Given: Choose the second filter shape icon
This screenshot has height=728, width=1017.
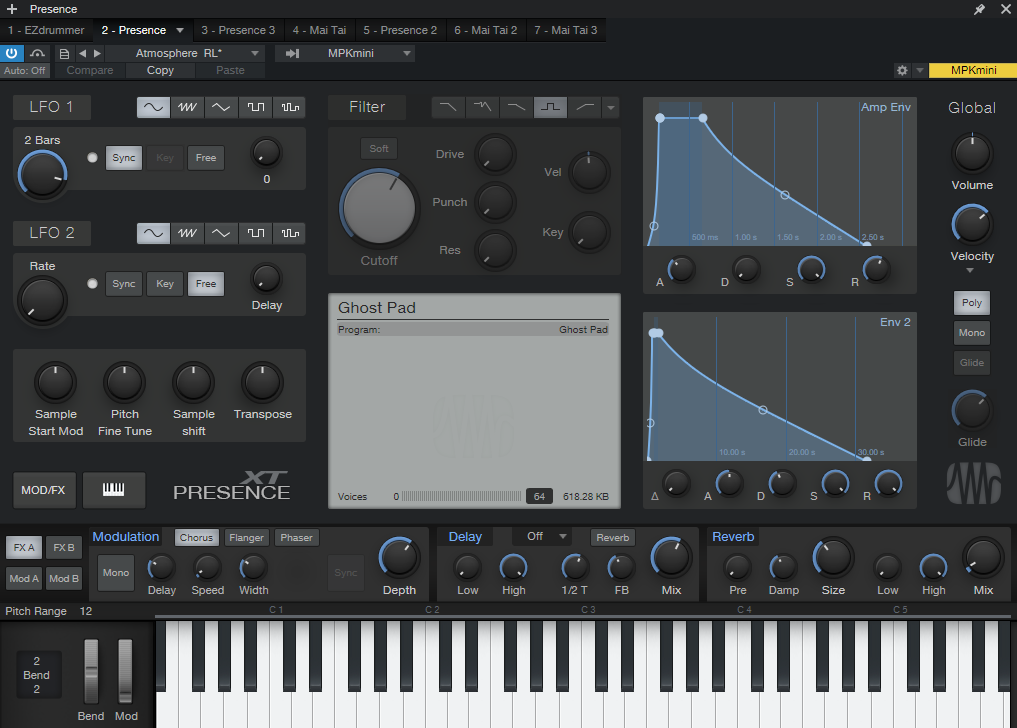Looking at the screenshot, I should point(482,107).
